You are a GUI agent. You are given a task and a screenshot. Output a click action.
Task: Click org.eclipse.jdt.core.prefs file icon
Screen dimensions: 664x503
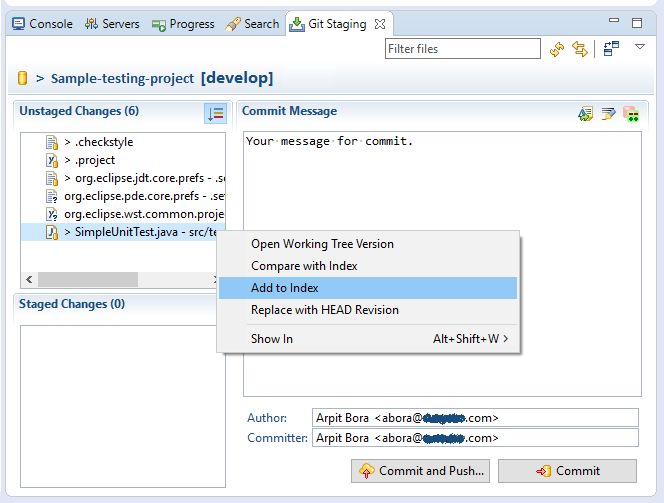pyautogui.click(x=52, y=179)
